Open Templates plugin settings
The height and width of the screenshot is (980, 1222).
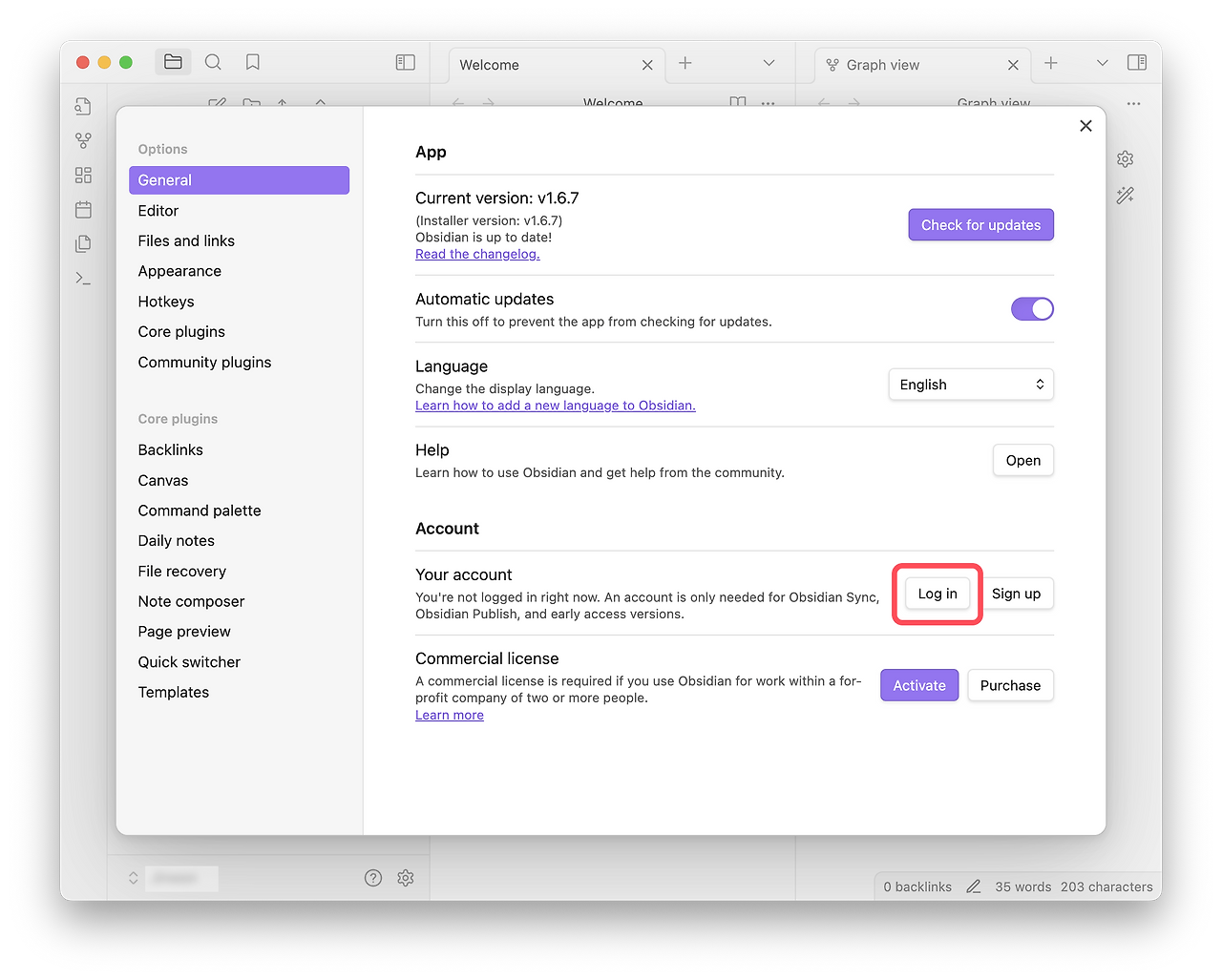(x=239, y=693)
